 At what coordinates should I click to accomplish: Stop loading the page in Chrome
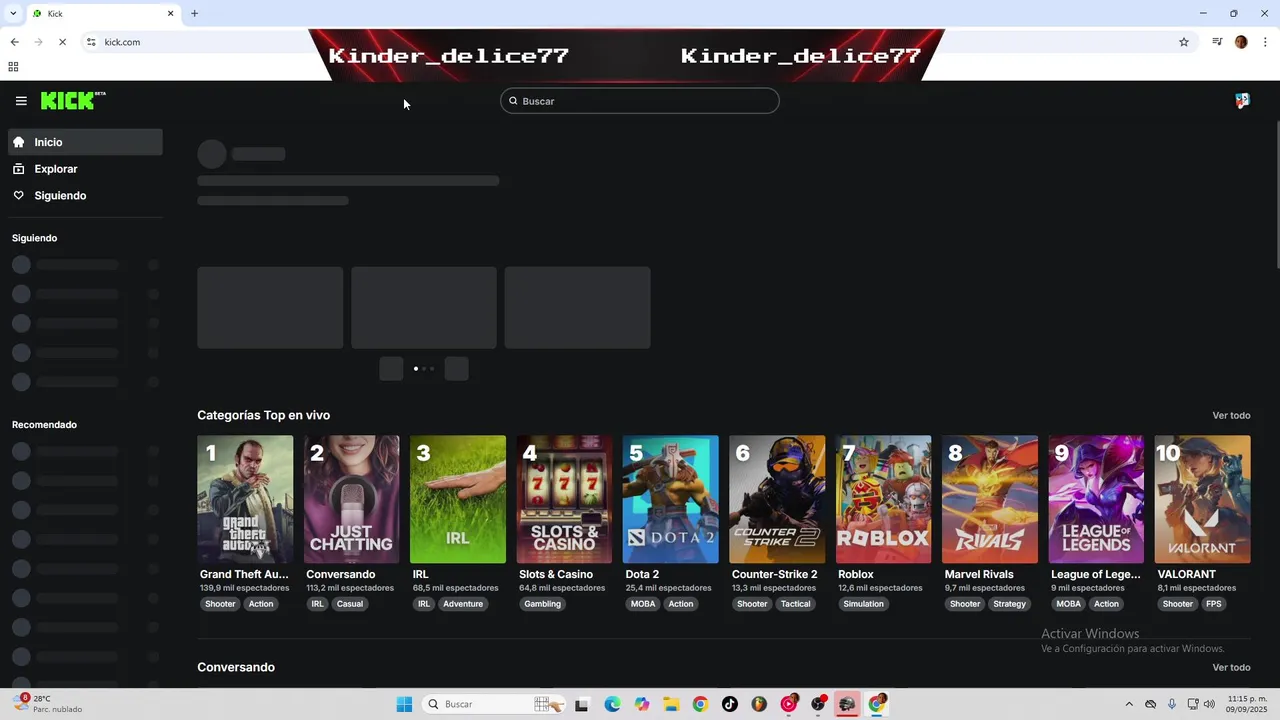click(x=62, y=42)
